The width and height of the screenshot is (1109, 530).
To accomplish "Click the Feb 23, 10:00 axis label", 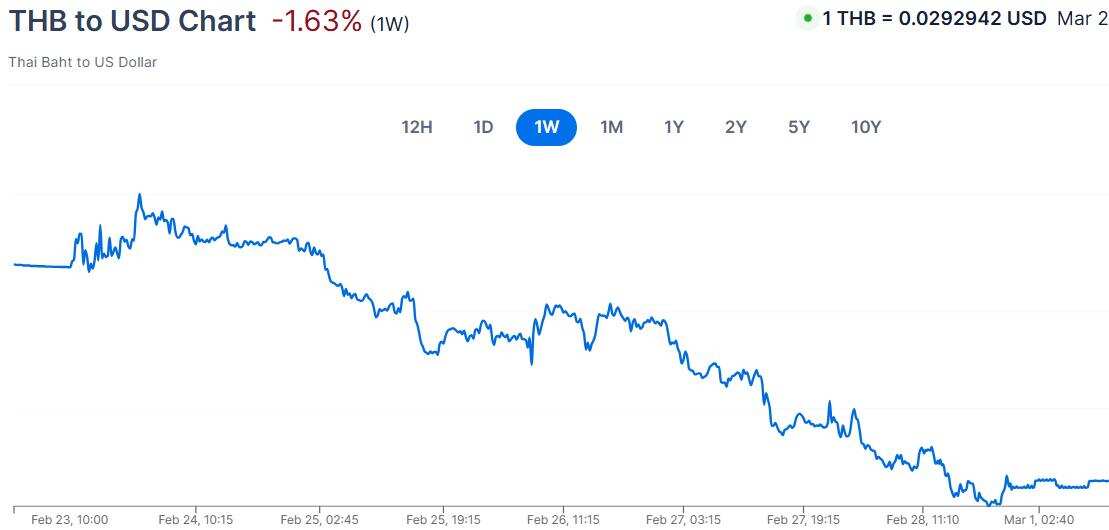I will (70, 520).
